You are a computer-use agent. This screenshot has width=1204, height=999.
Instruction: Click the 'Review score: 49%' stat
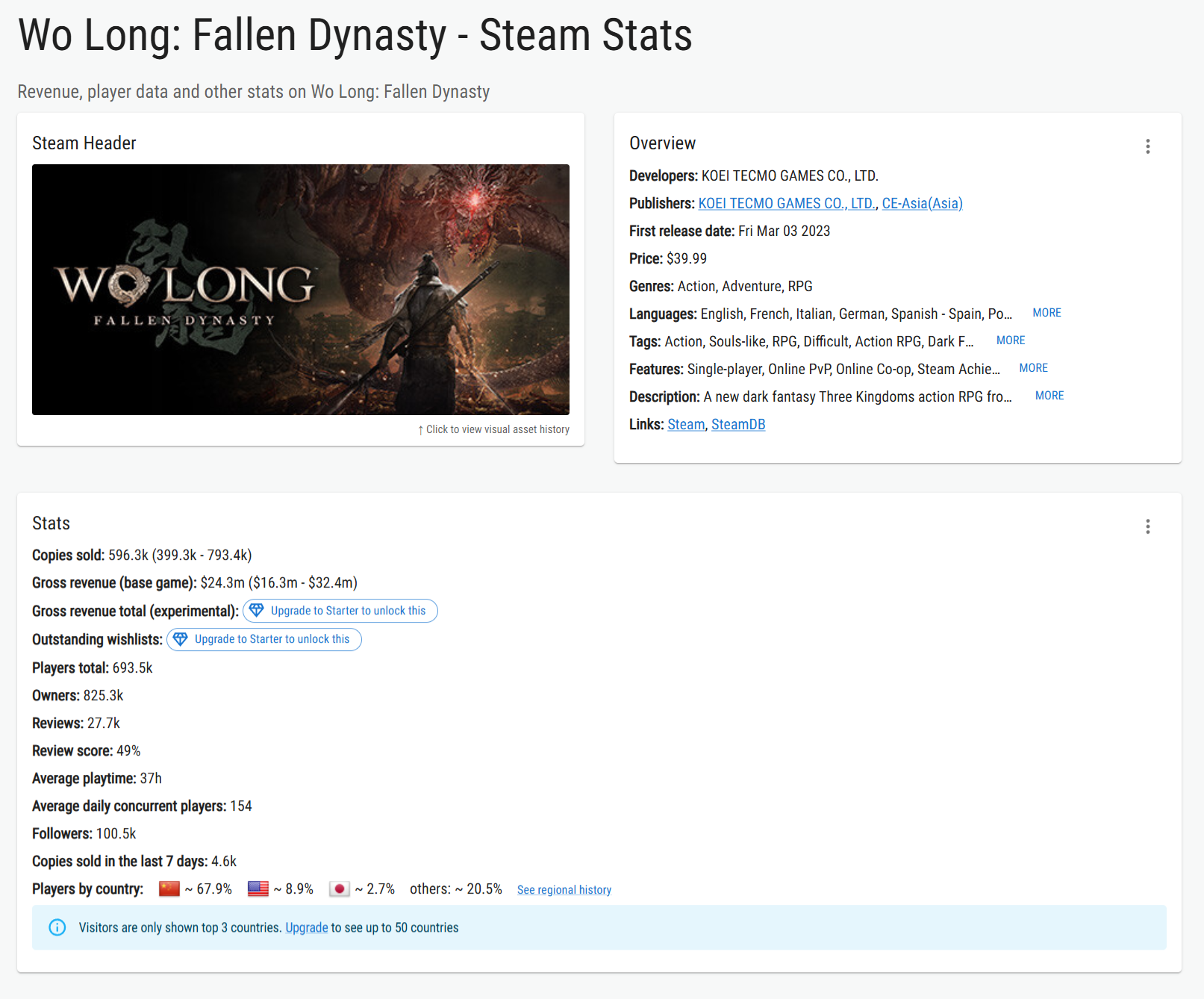coord(87,750)
